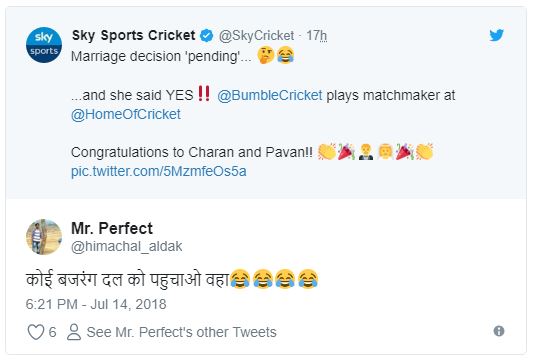Click the @himachal_aldak handle

click(126, 246)
